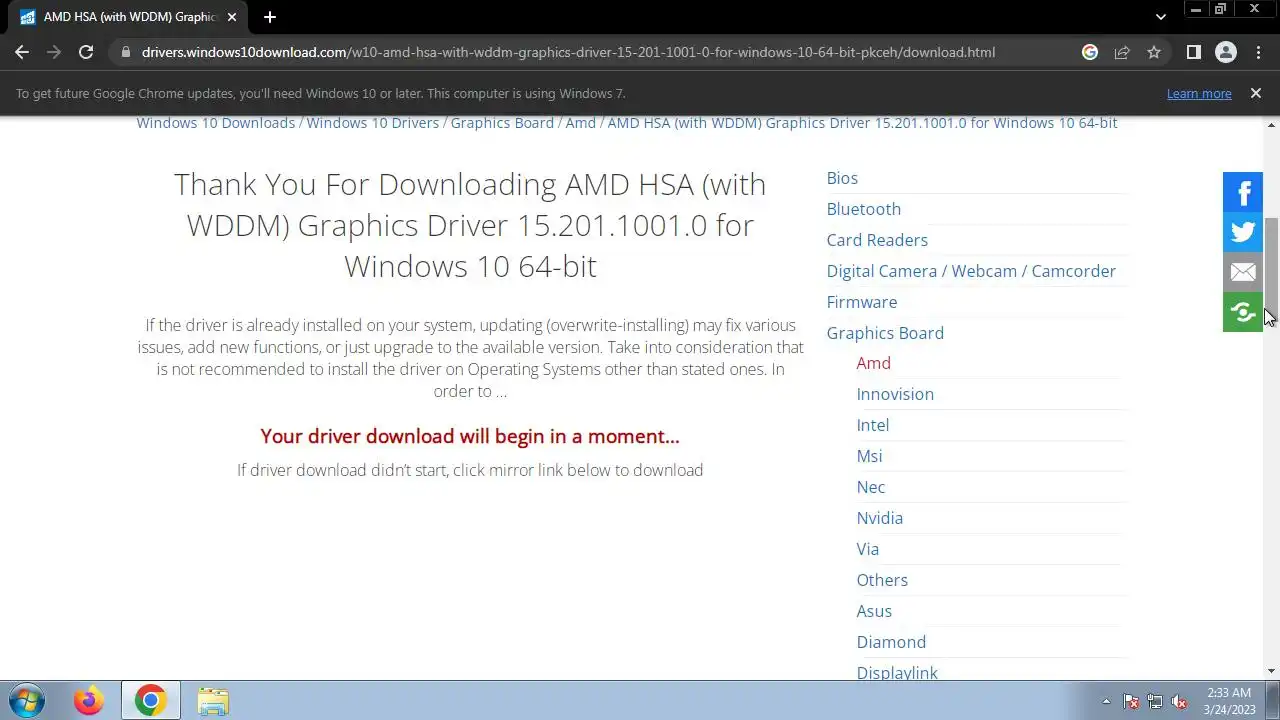Screen dimensions: 1280x720
Task: Open Action Center flag icon
Action: coord(1131,701)
